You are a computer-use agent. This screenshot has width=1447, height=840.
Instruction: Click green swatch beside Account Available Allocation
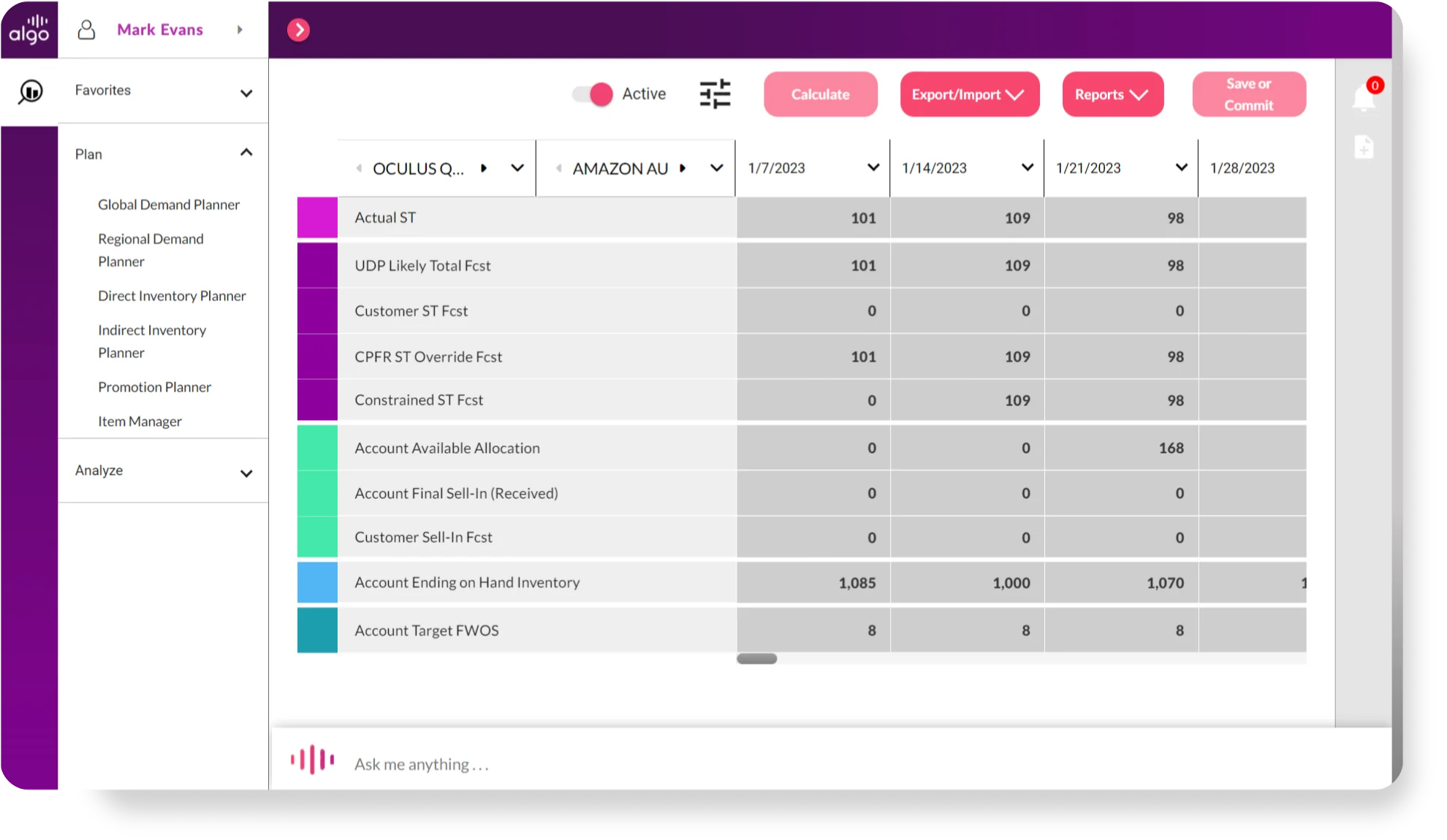point(317,448)
